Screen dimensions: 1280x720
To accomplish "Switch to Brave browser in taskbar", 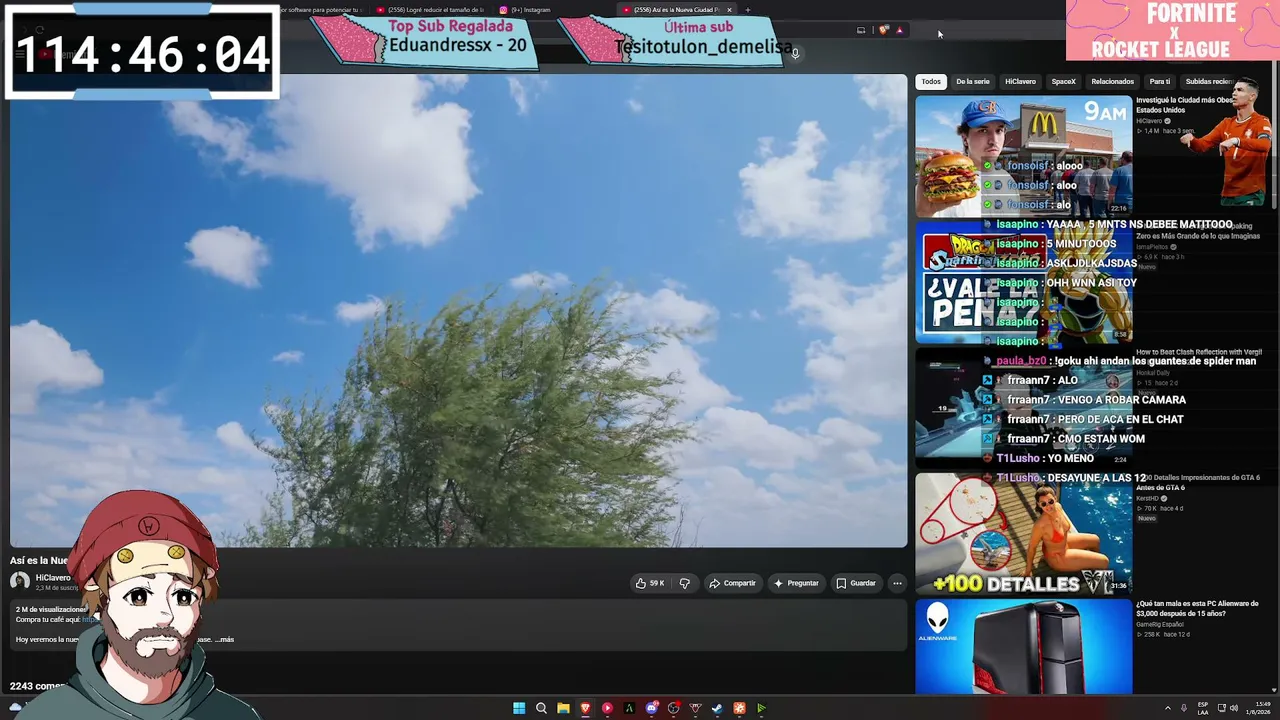I will point(585,708).
